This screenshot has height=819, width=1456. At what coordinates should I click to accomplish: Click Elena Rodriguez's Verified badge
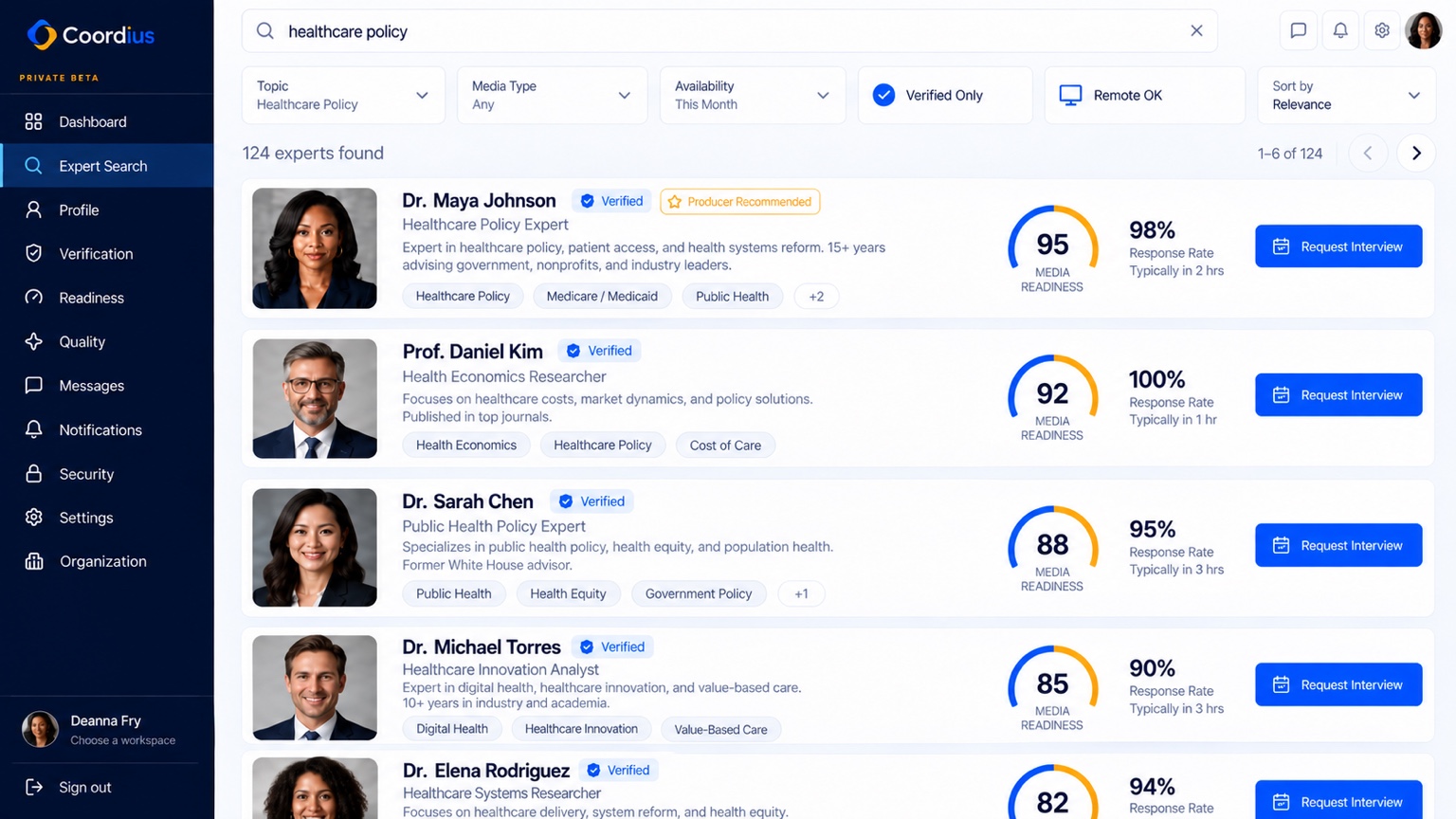tap(618, 770)
